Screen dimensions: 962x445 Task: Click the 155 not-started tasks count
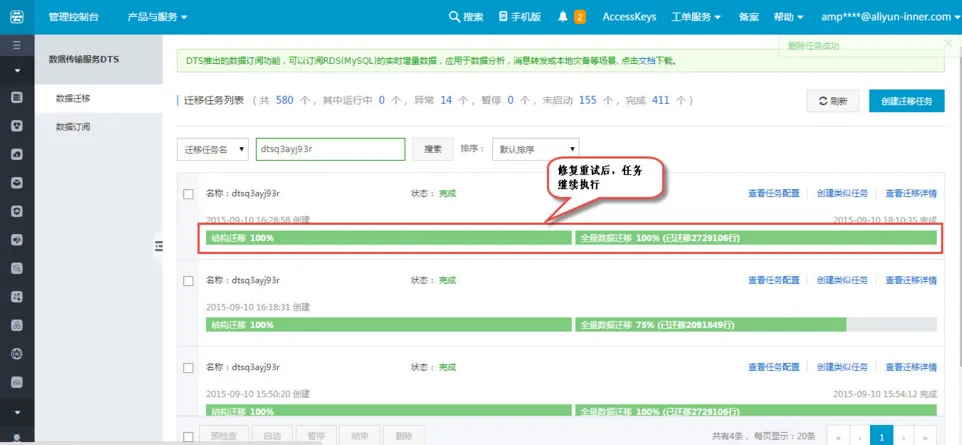(588, 100)
